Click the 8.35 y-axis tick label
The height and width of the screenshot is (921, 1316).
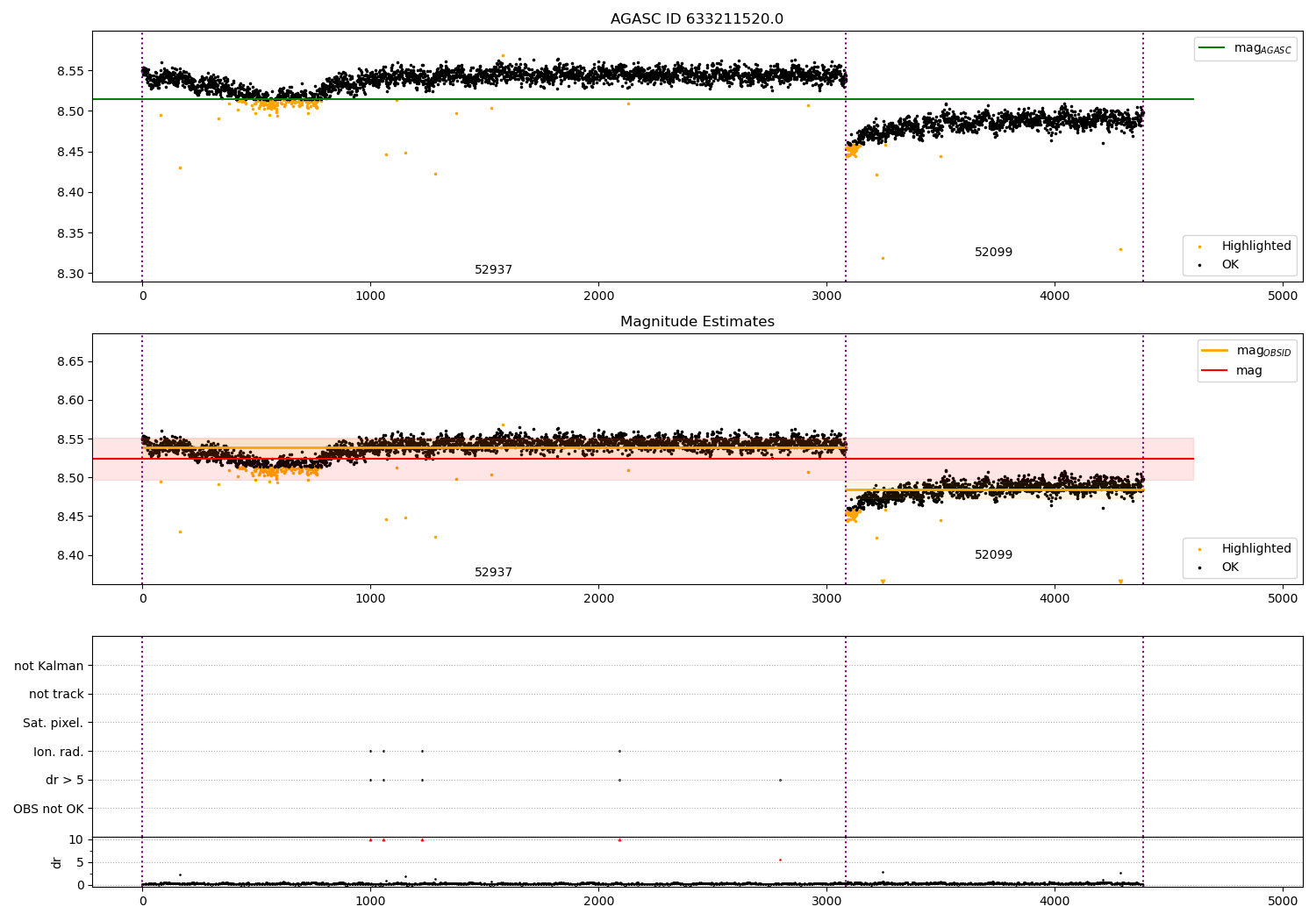(x=69, y=233)
